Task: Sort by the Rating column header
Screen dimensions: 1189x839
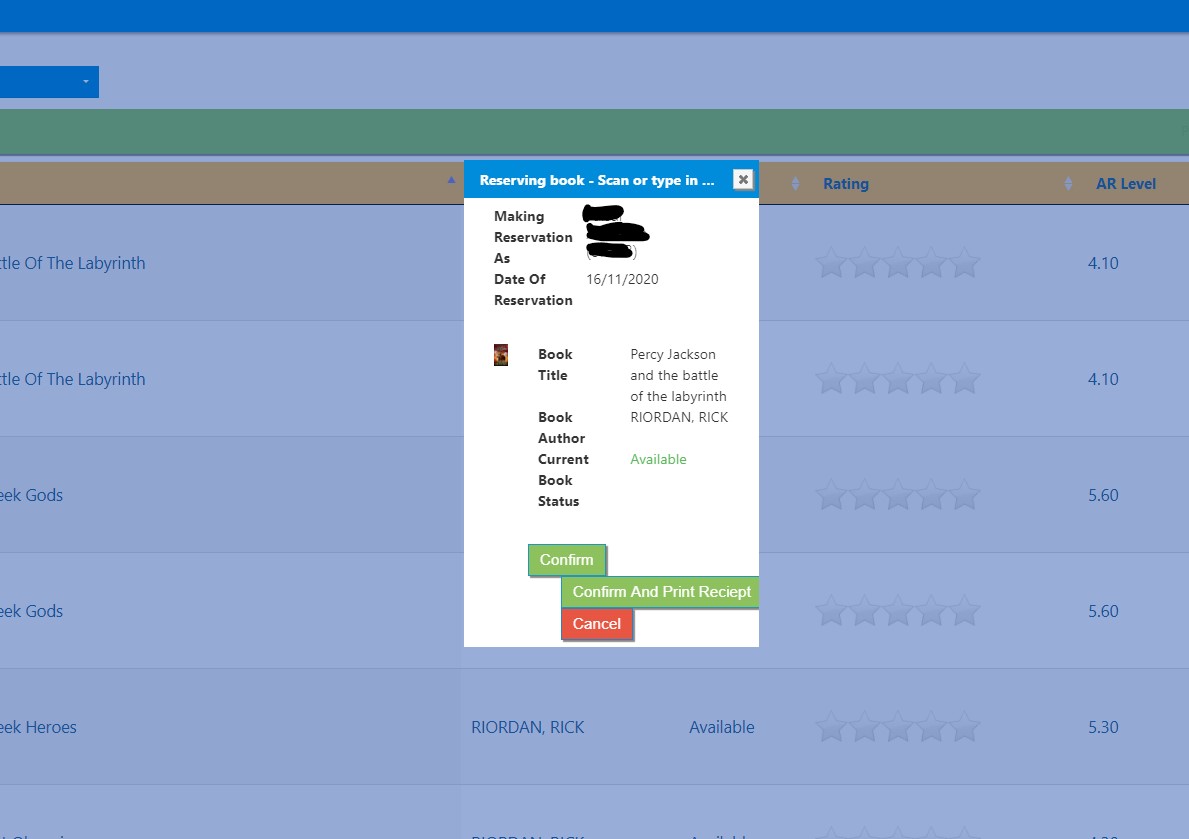Action: pos(845,184)
